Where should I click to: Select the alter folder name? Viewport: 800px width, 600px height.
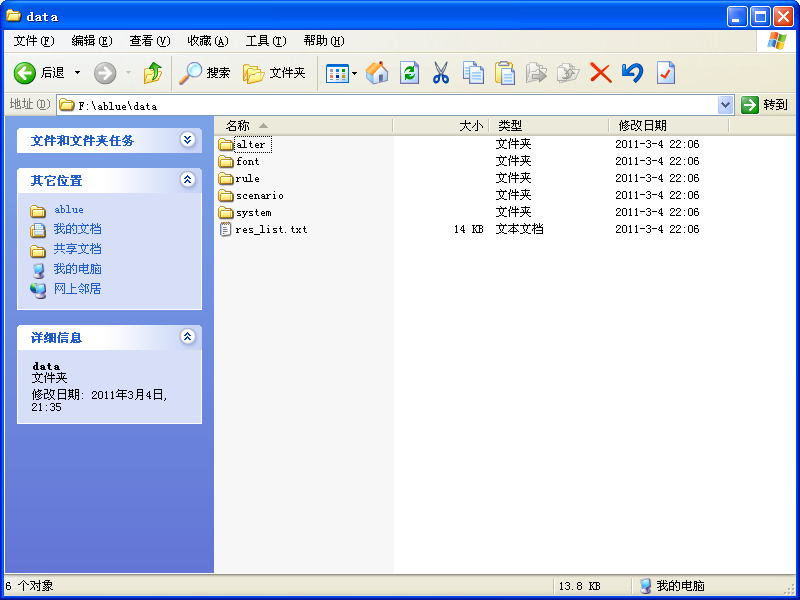tap(251, 144)
